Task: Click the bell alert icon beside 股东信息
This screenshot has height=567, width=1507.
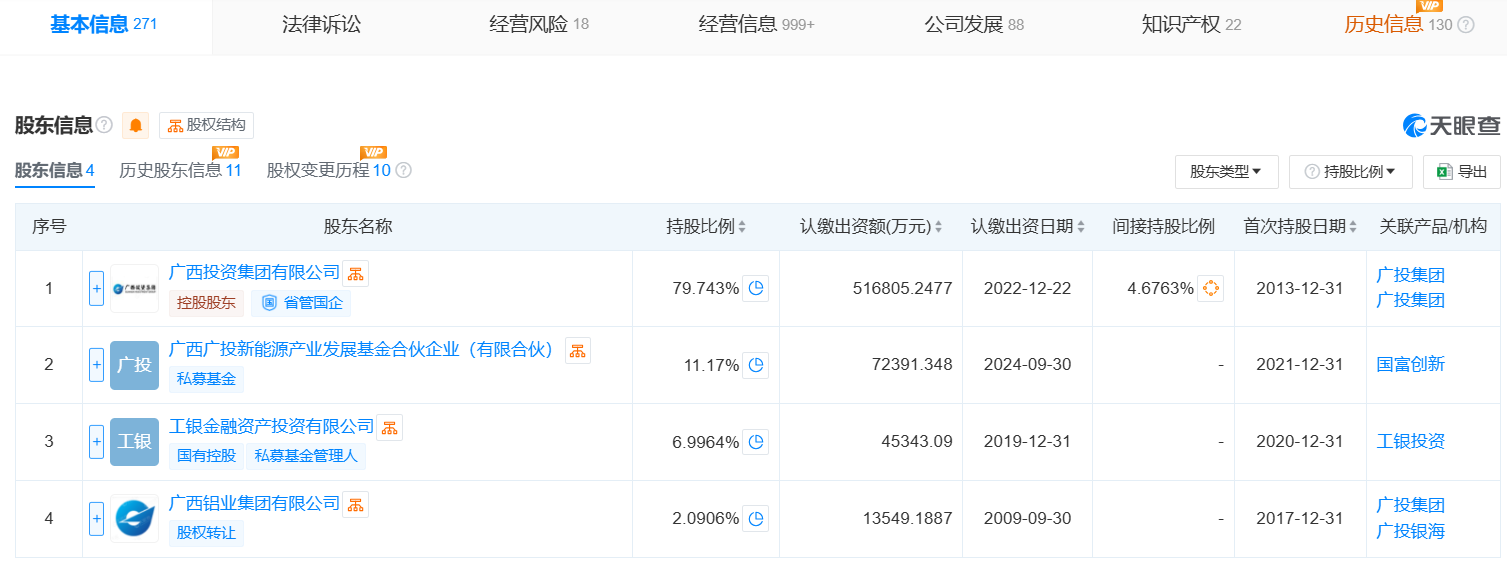Action: (x=136, y=125)
